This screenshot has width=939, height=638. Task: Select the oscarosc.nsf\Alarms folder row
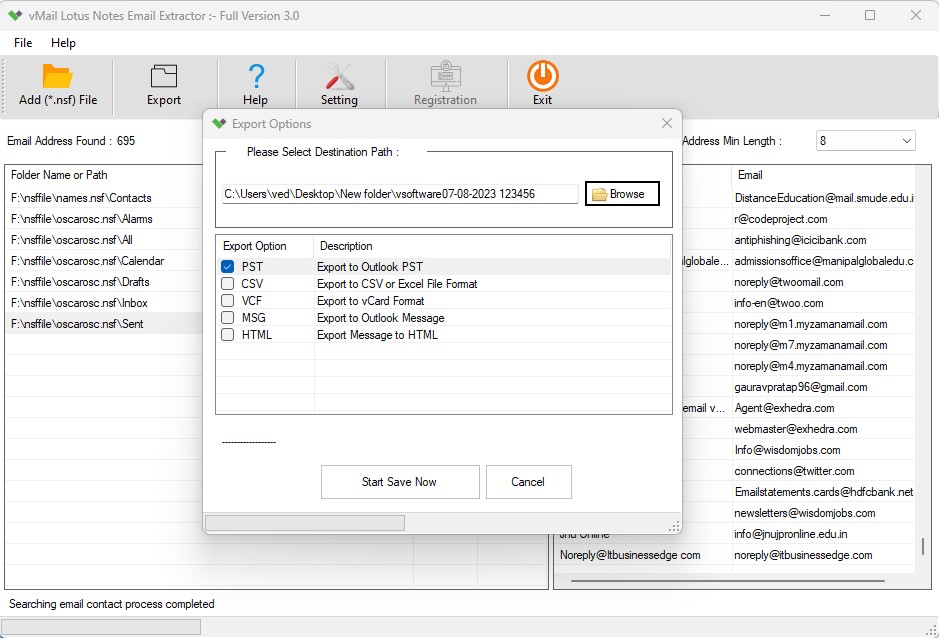104,219
